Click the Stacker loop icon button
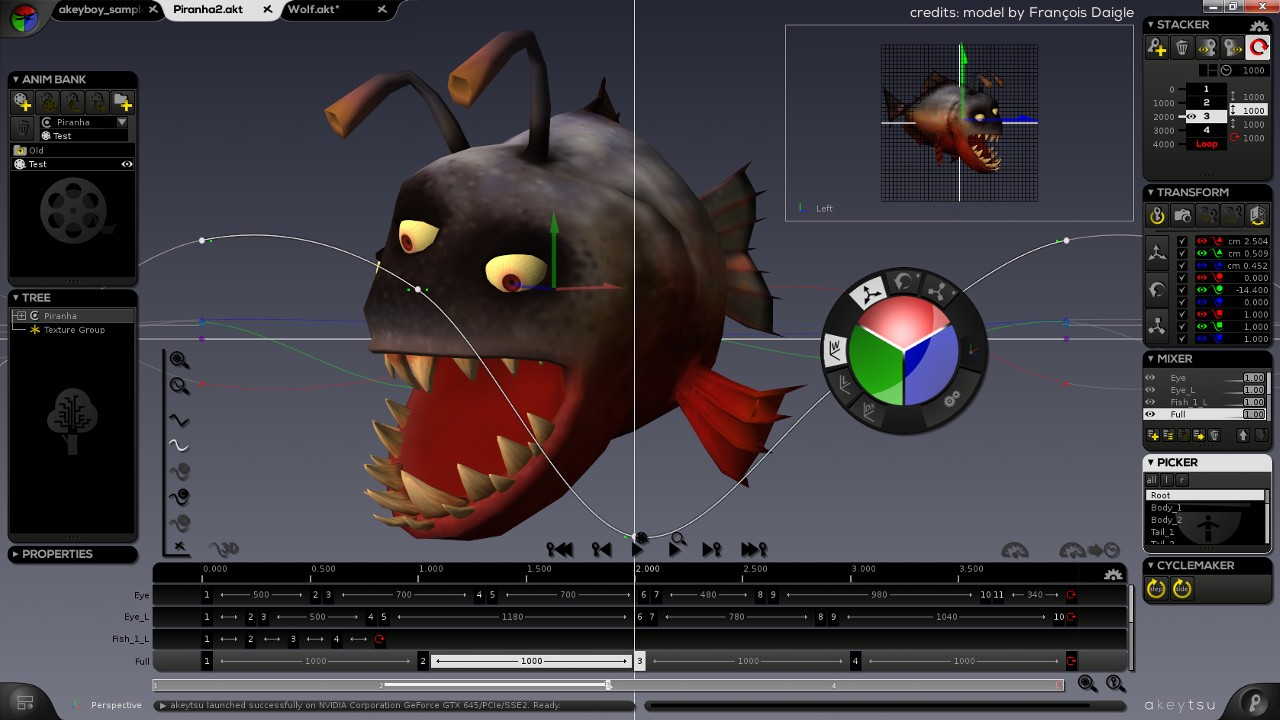 pos(1258,47)
